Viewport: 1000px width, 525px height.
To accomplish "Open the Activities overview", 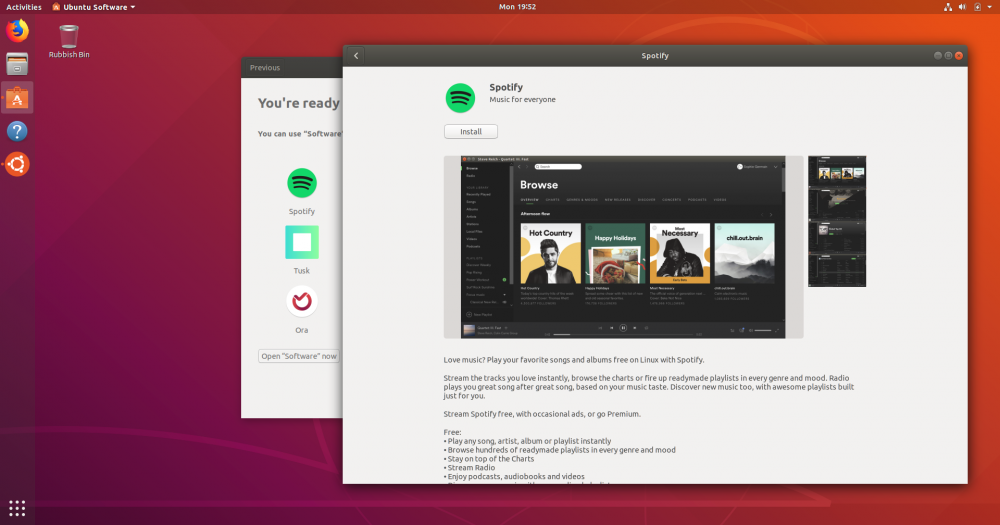I will click(24, 7).
